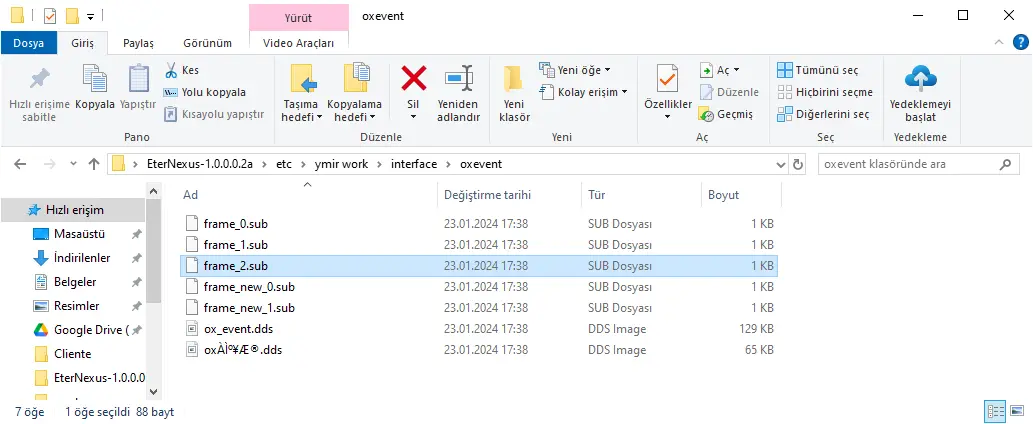
Task: Click EterNexus-1.0.0.0.2a in address path
Action: click(200, 164)
